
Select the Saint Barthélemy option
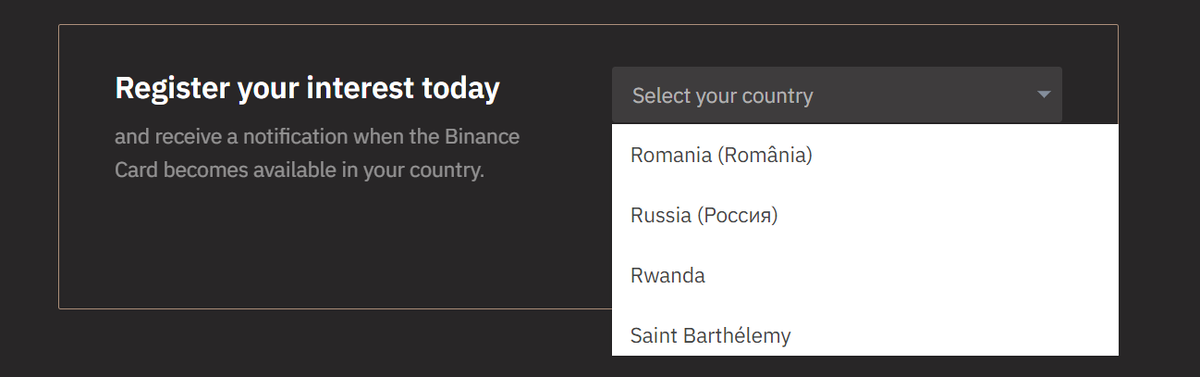865,332
